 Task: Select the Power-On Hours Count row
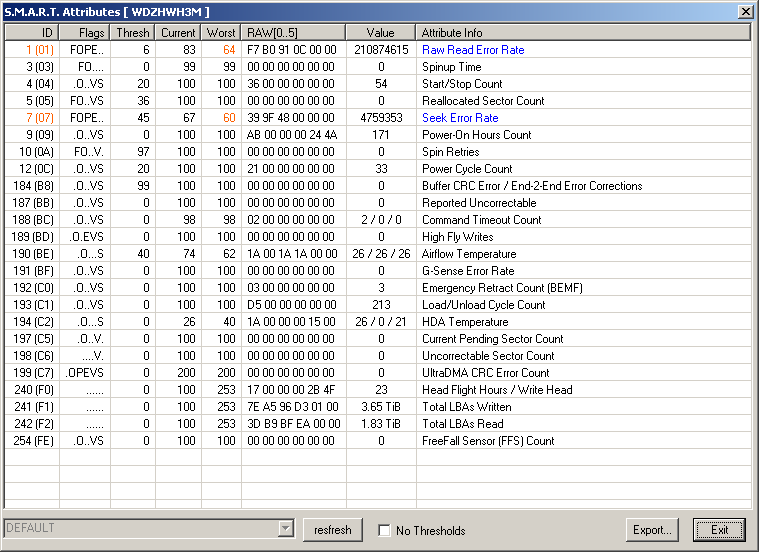[x=476, y=135]
